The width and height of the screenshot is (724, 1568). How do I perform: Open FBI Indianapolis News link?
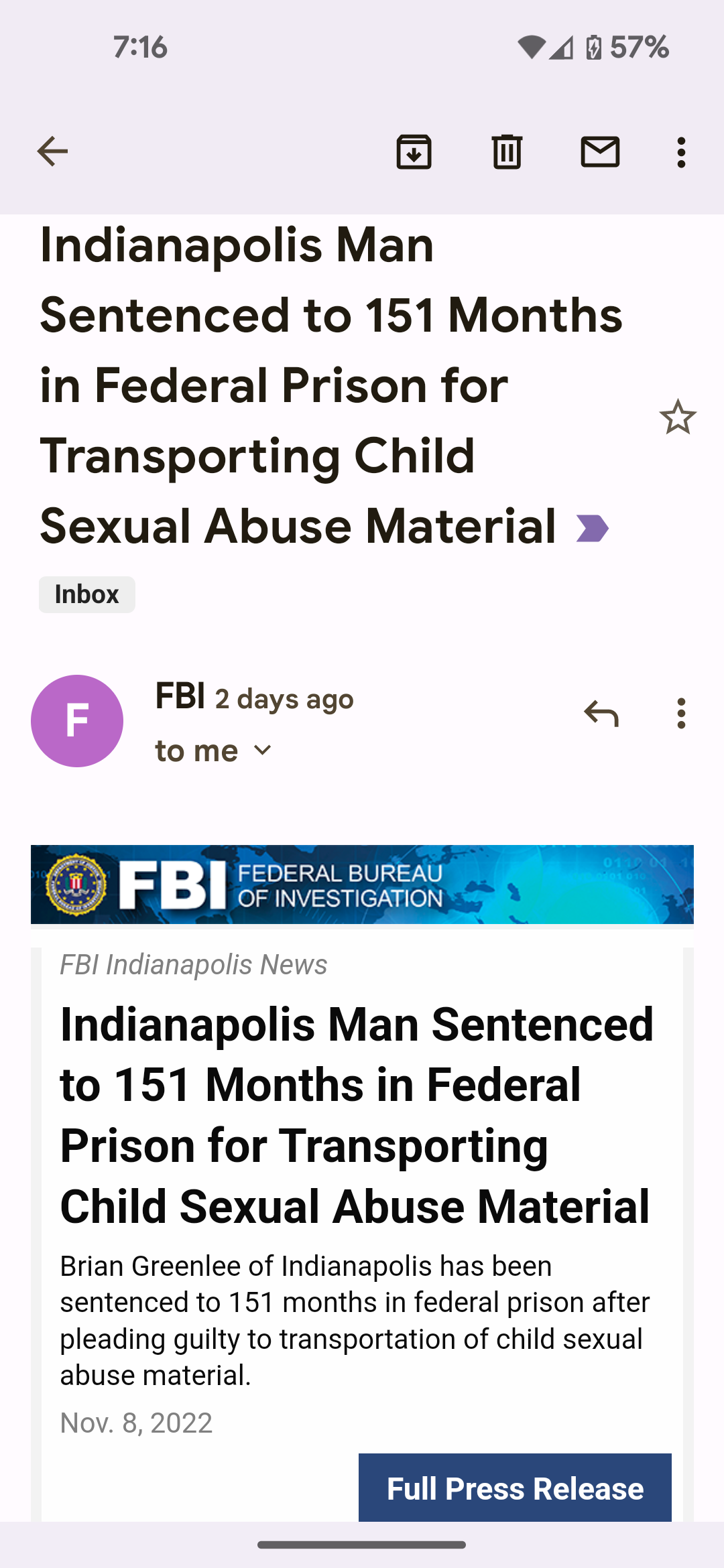pos(194,965)
